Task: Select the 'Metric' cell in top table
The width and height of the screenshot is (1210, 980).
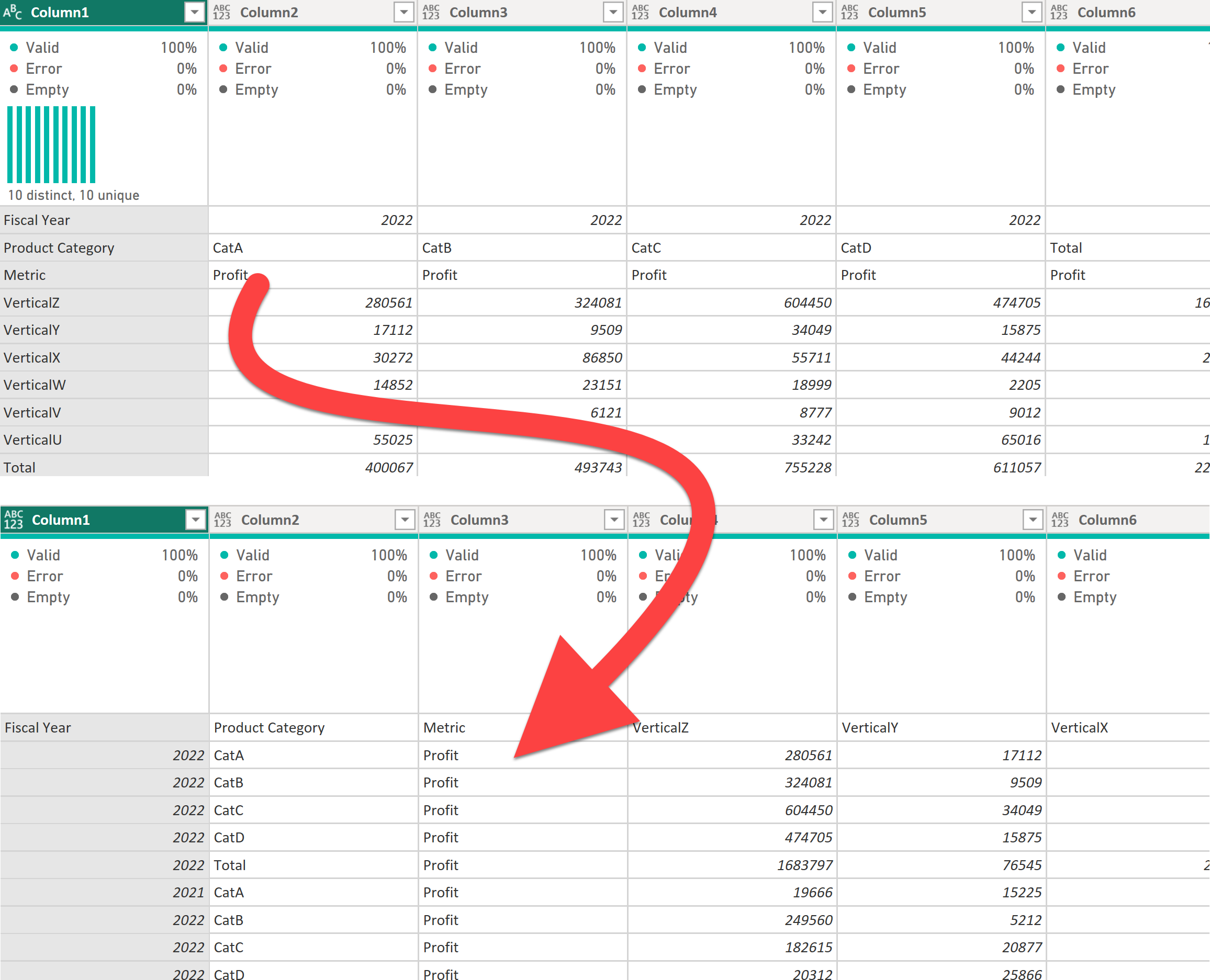Action: click(104, 275)
